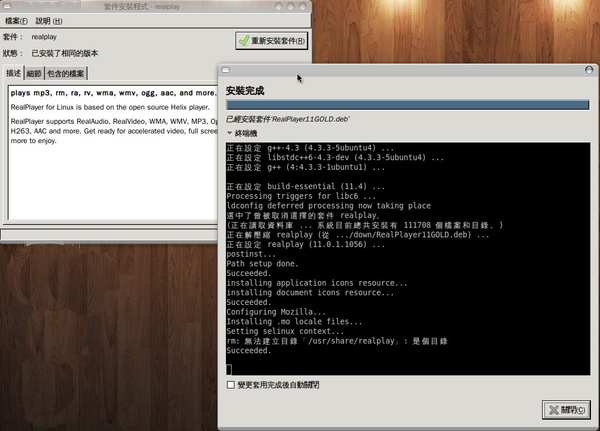Click the 關閉(C) button
The width and height of the screenshot is (600, 431).
[566, 410]
